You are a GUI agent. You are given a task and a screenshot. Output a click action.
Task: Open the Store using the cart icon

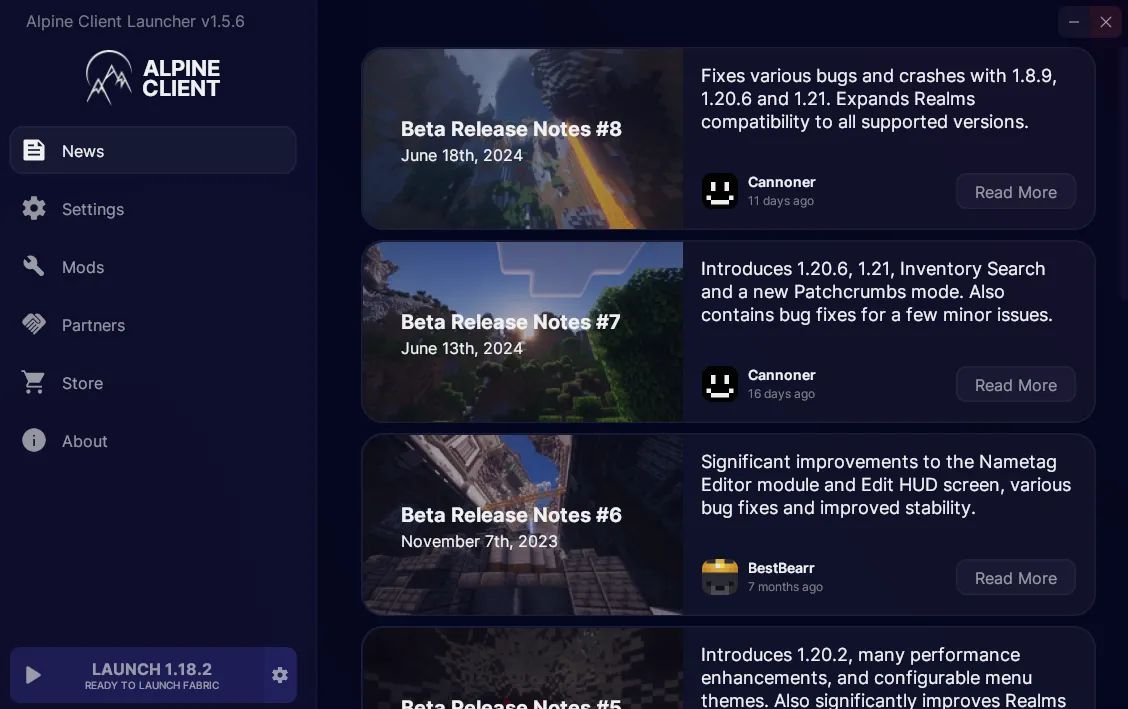point(34,383)
